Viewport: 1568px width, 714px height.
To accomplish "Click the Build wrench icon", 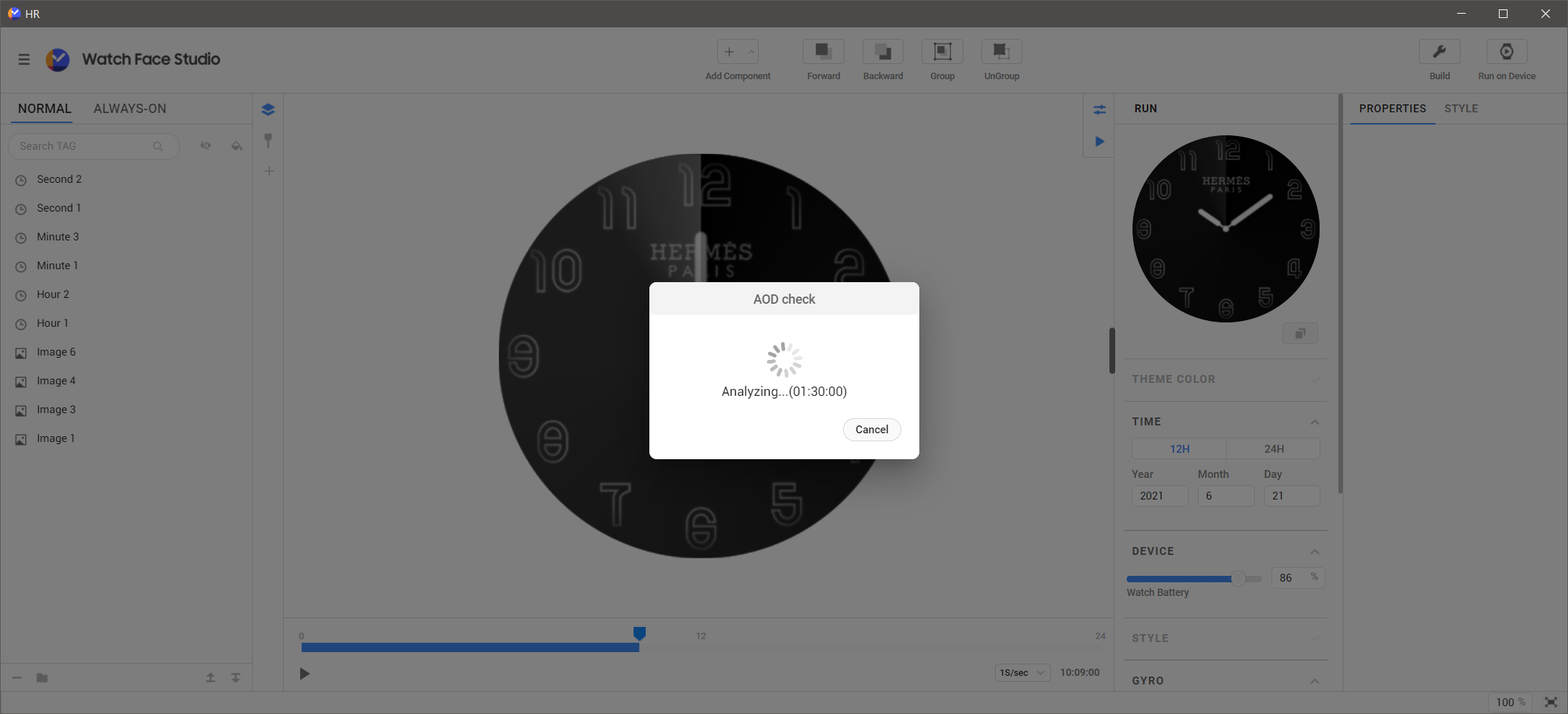I will 1440,52.
